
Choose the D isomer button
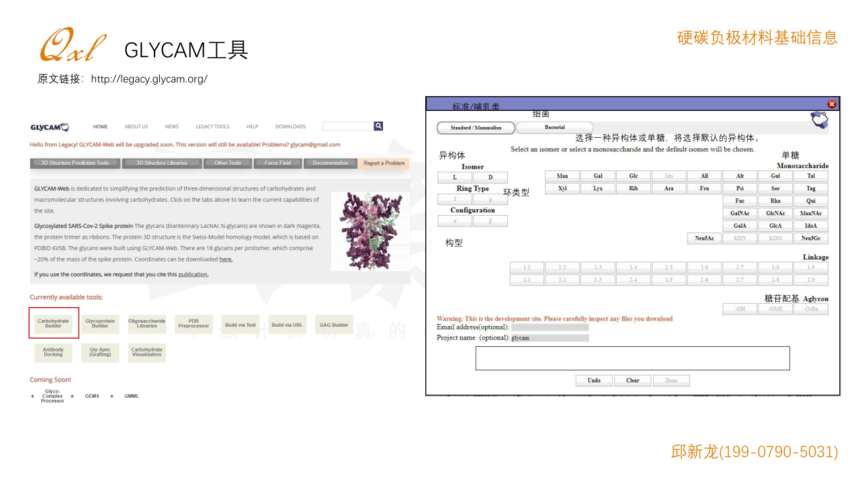(490, 177)
